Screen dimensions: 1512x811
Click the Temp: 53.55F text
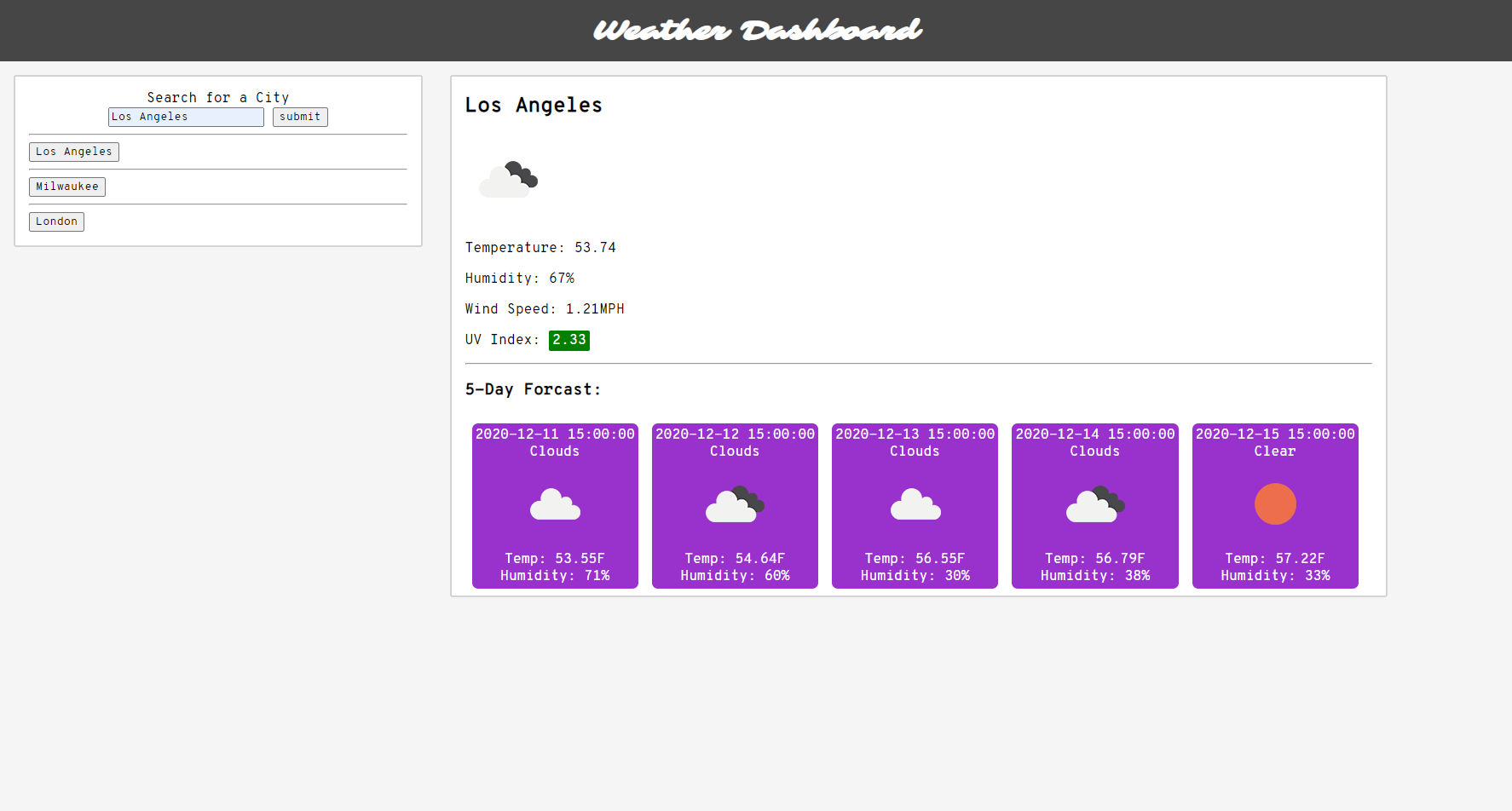(x=555, y=559)
